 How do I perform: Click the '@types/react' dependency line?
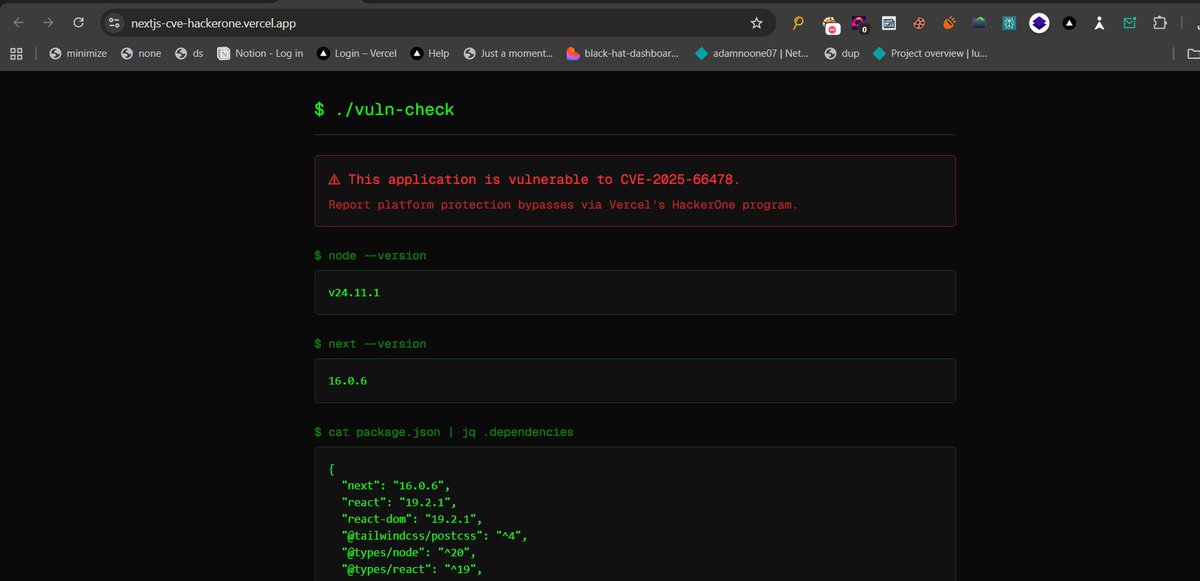click(410, 570)
